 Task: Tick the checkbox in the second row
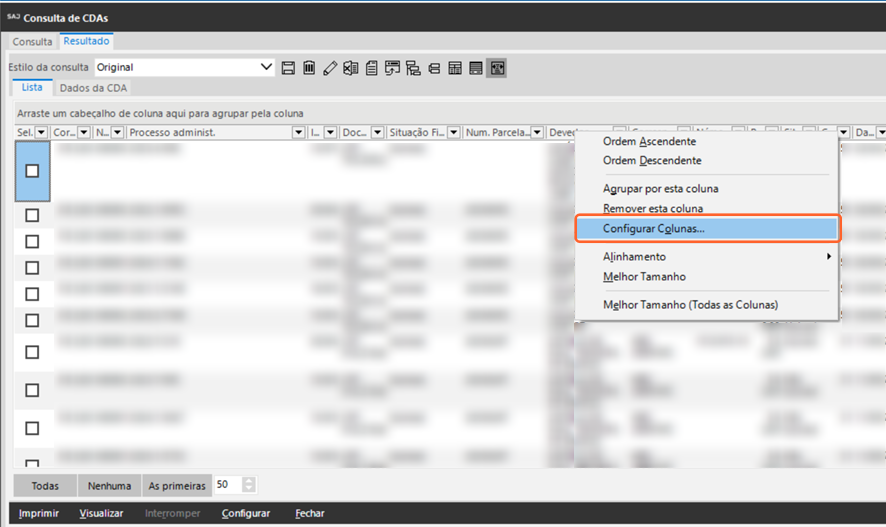point(32,215)
